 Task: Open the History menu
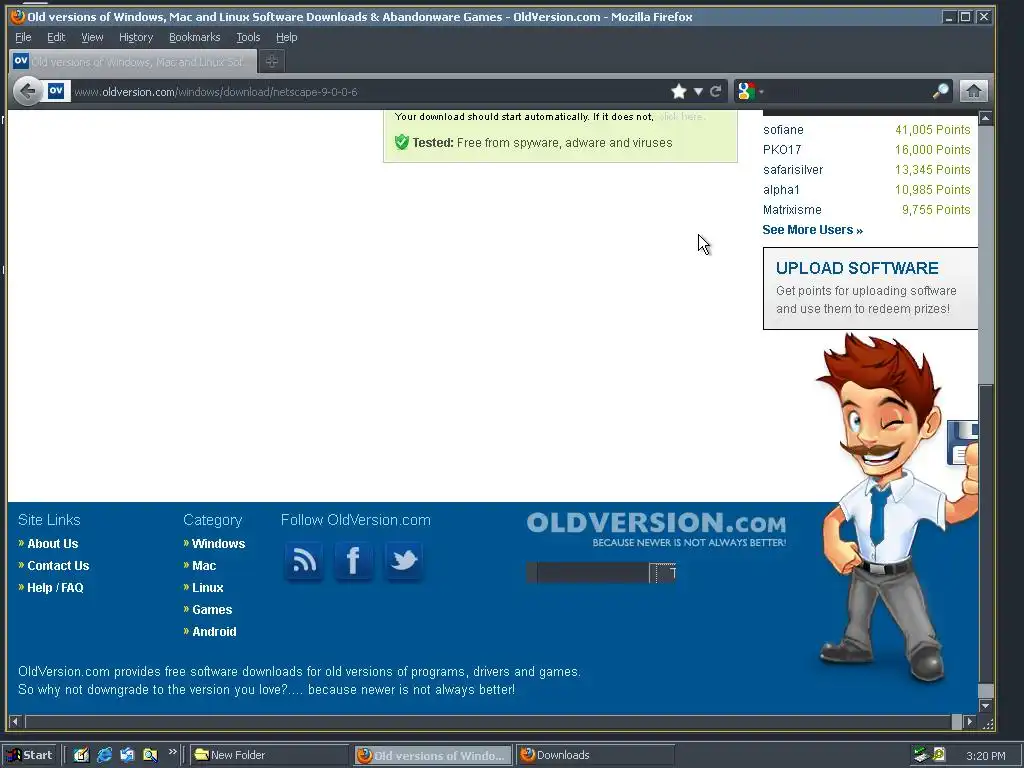pos(136,37)
